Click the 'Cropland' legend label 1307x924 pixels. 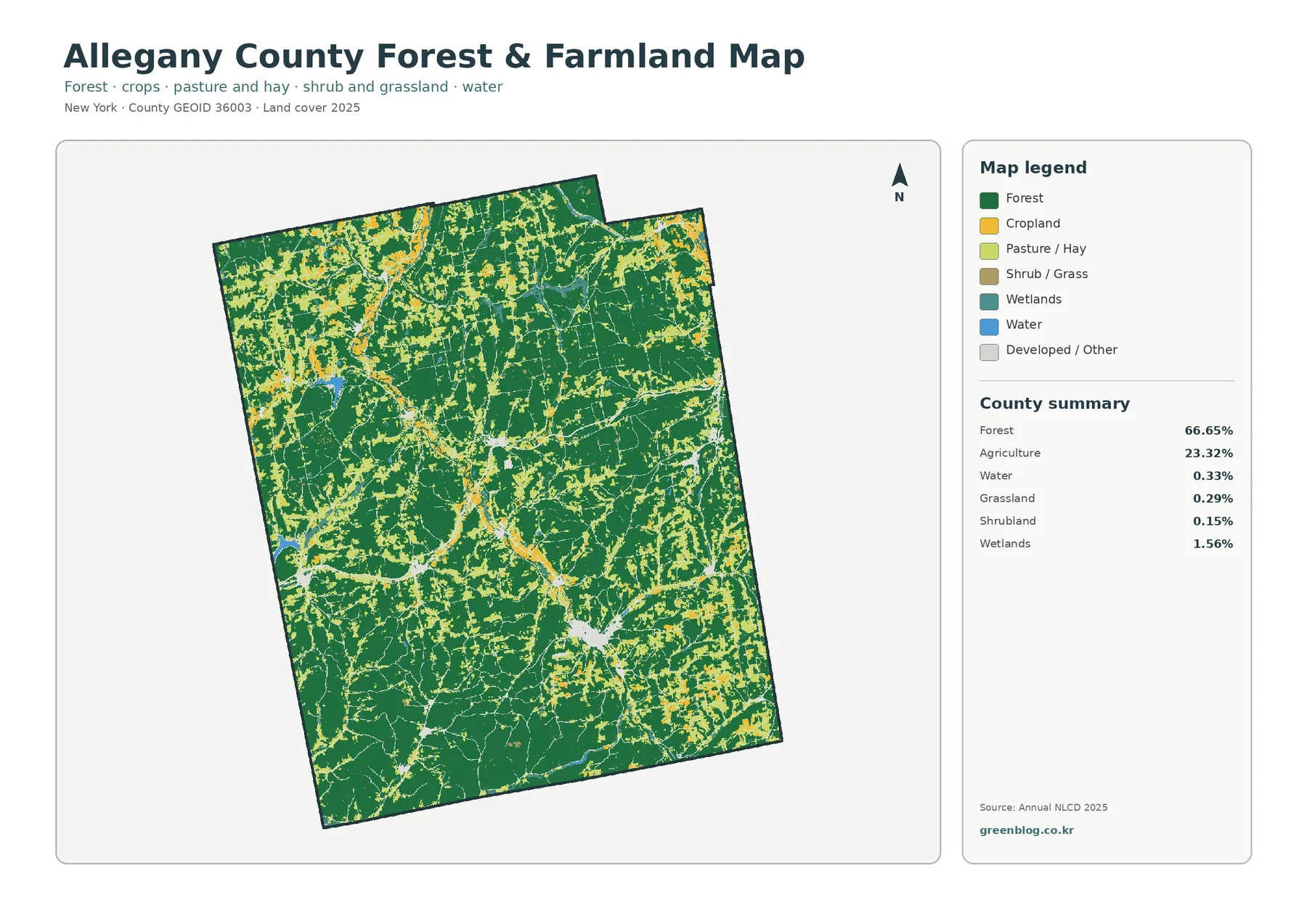(1033, 224)
